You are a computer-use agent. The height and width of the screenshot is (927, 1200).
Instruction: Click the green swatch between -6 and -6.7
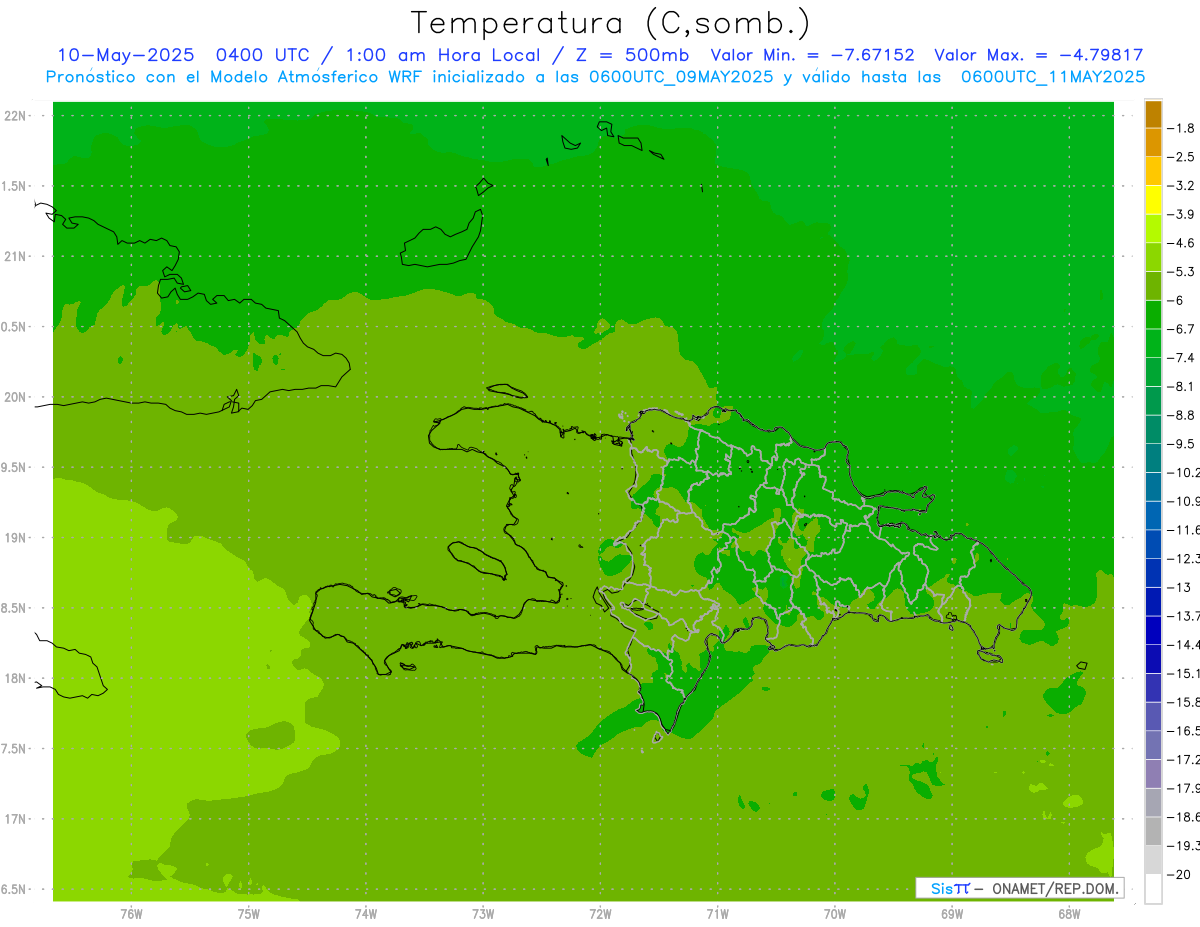1153,314
